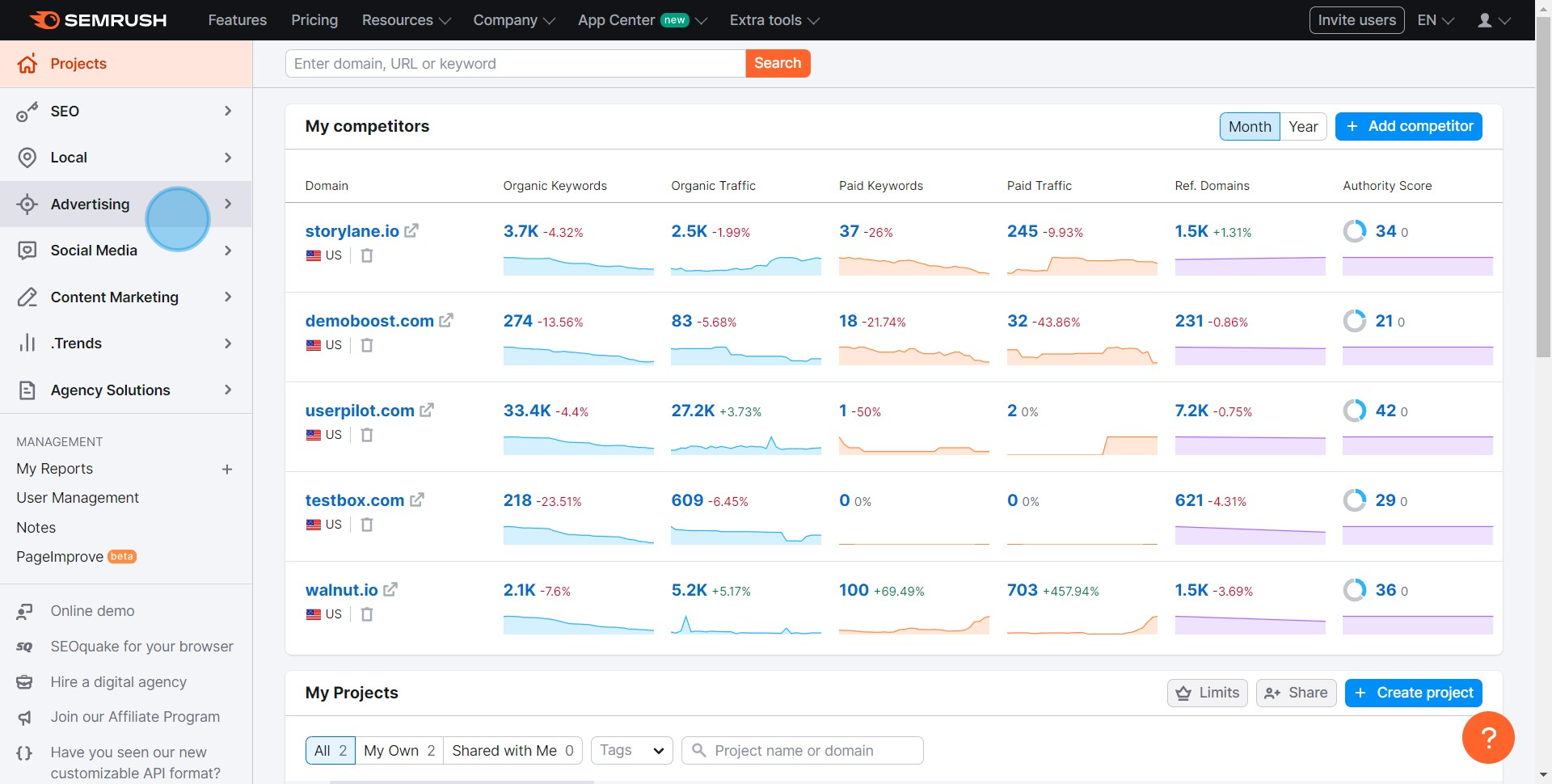Delete the userpilot.com competitor via trash icon
1552x784 pixels.
pos(367,435)
